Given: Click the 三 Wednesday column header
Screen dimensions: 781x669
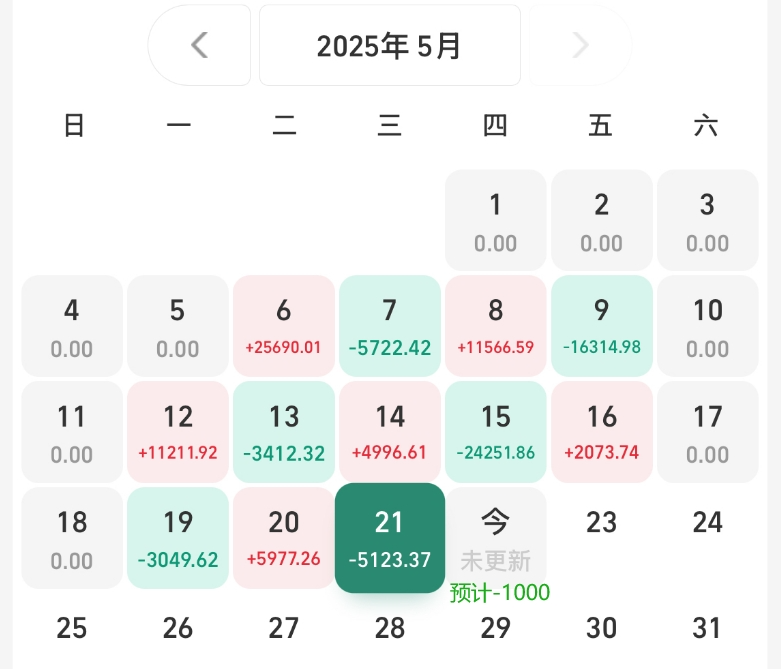Looking at the screenshot, I should [390, 126].
